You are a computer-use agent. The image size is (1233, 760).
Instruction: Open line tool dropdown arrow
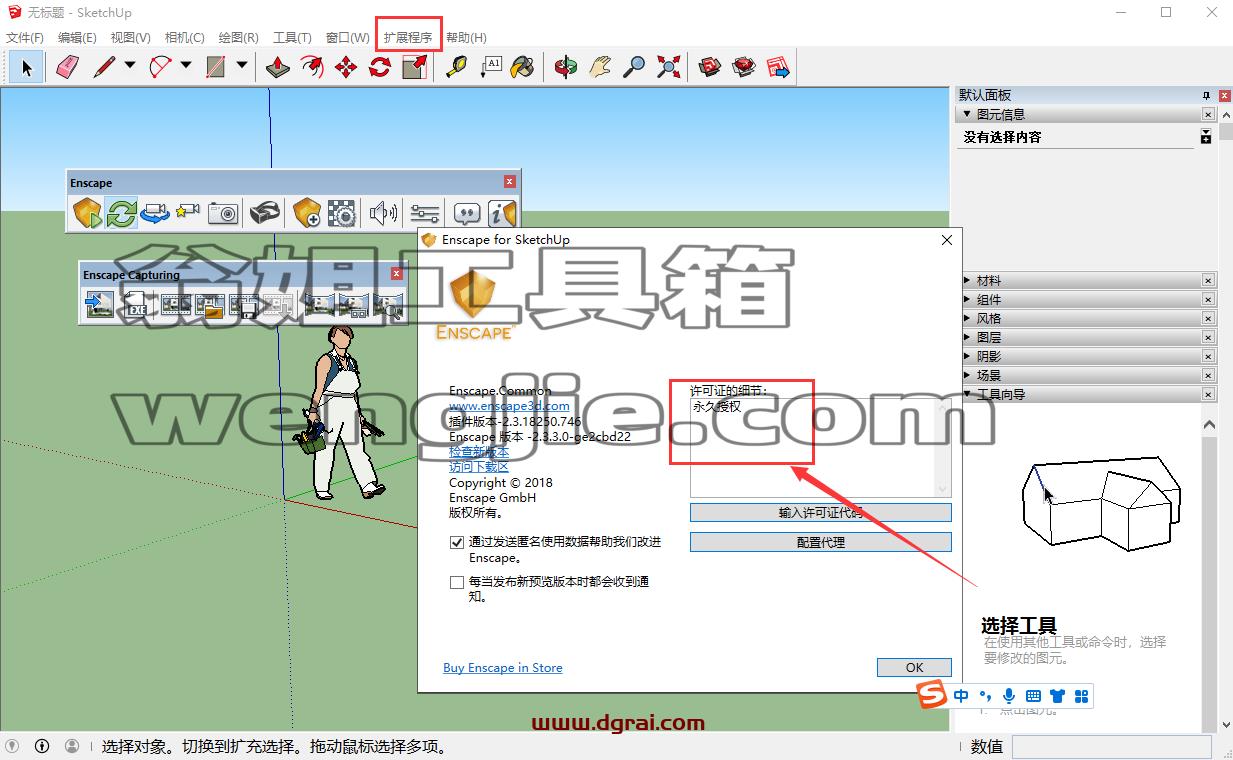click(130, 67)
